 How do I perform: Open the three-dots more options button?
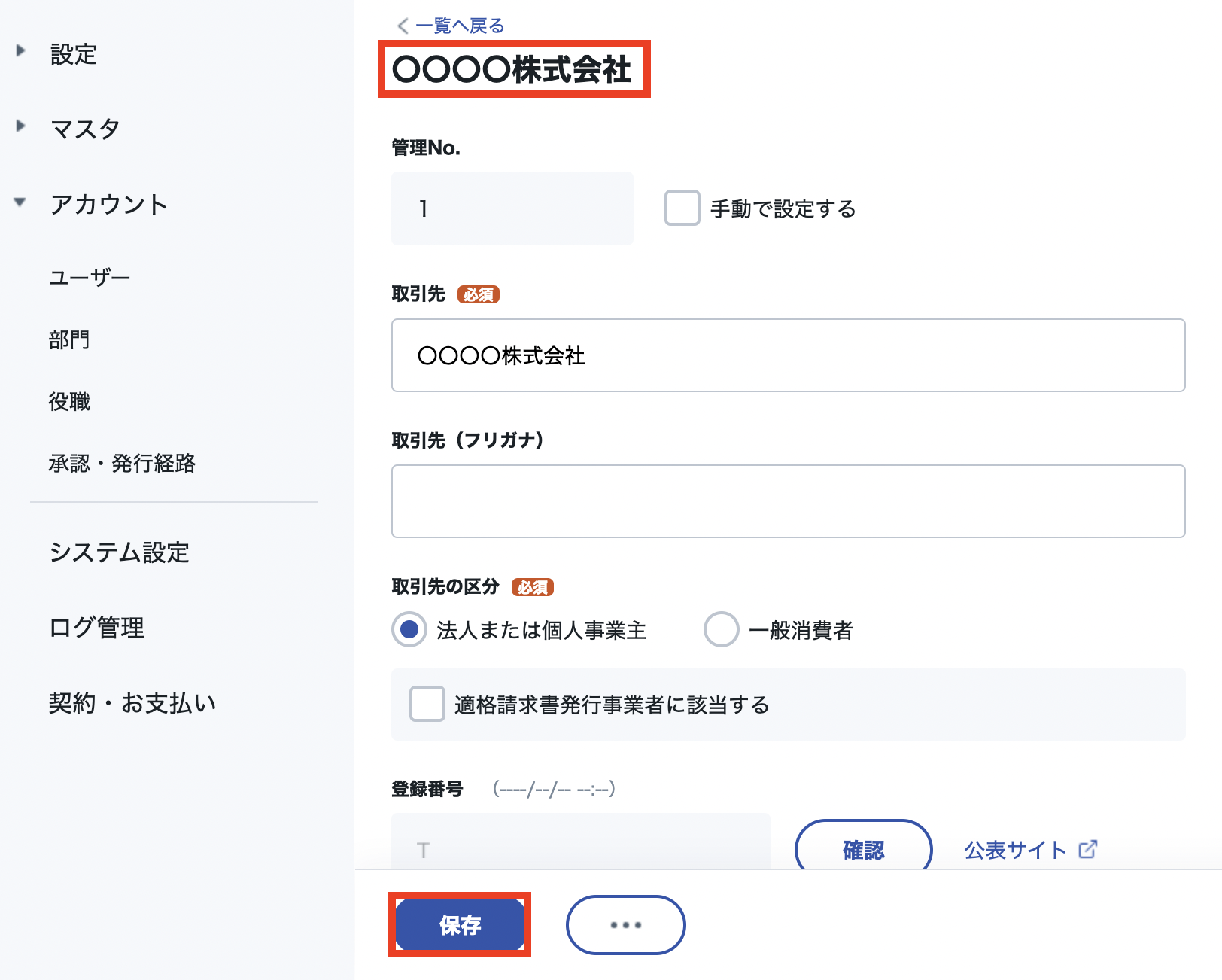626,925
